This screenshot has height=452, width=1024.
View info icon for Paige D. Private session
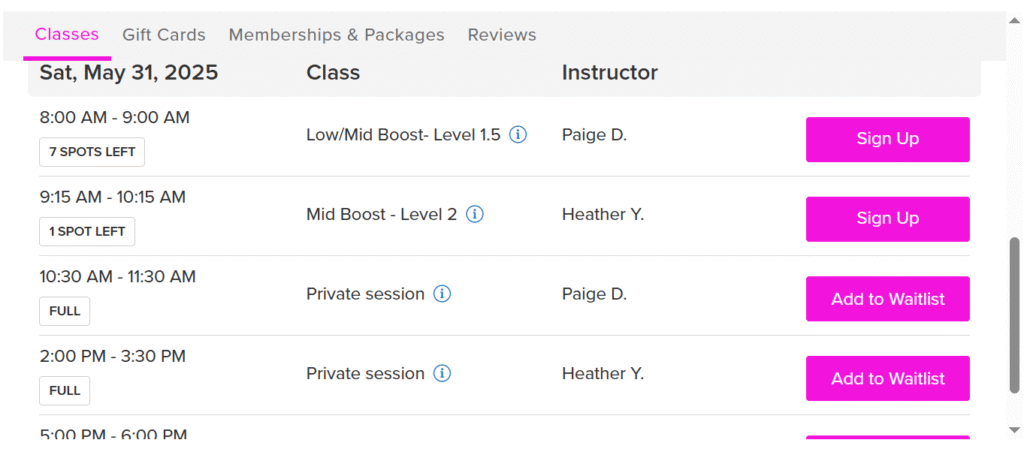pos(442,294)
